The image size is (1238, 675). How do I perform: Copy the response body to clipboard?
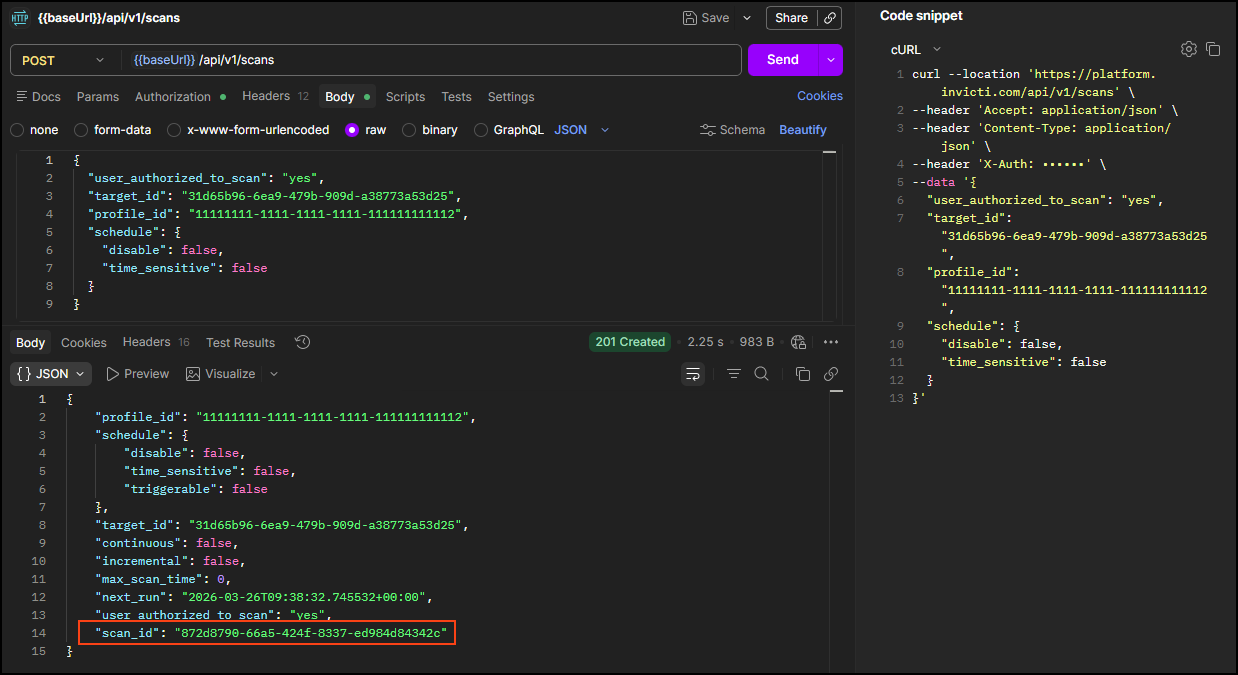pos(802,374)
